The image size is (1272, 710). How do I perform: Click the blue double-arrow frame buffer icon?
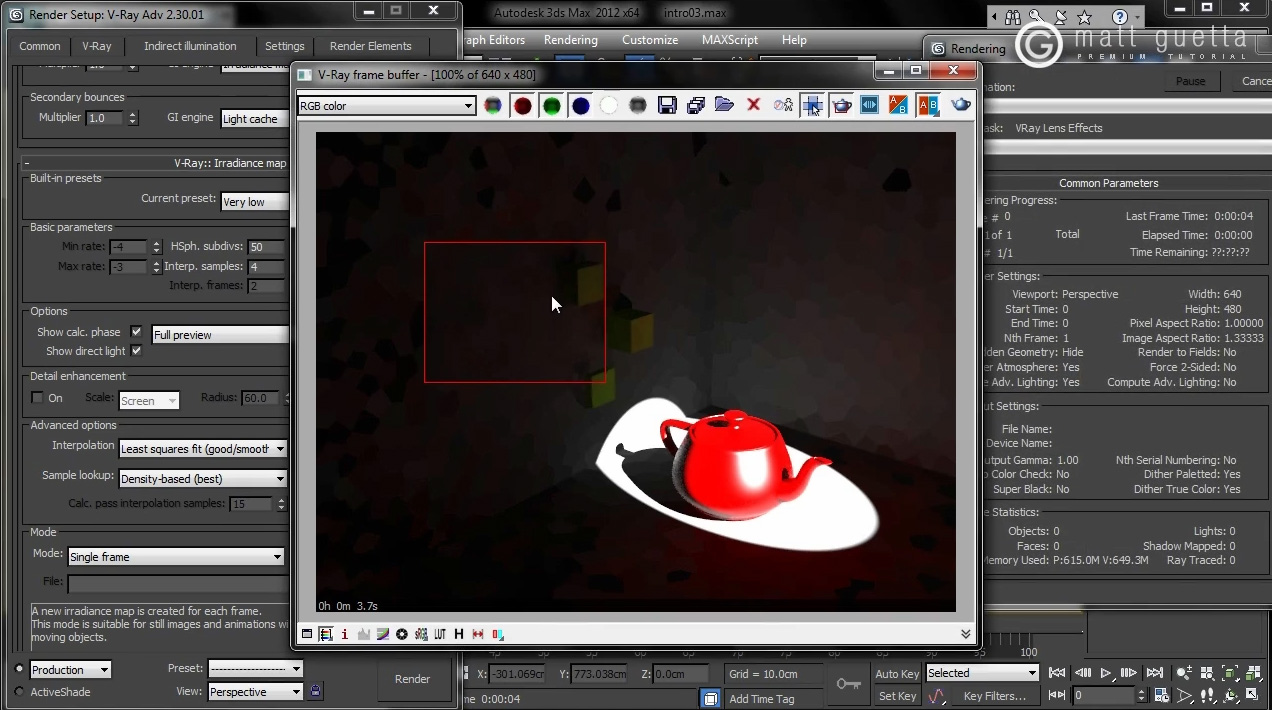(x=870, y=105)
